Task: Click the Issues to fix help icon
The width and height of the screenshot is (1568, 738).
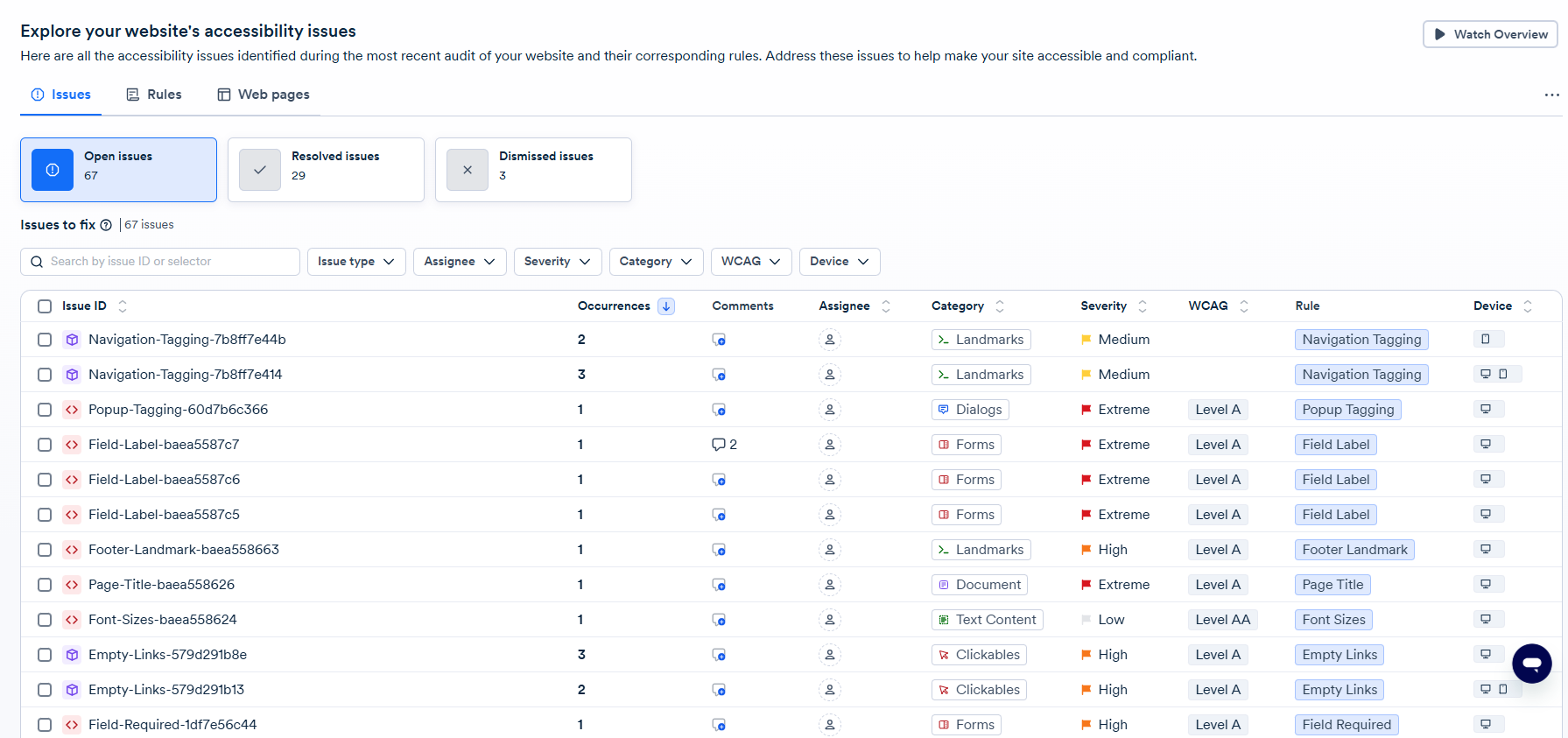Action: point(106,225)
